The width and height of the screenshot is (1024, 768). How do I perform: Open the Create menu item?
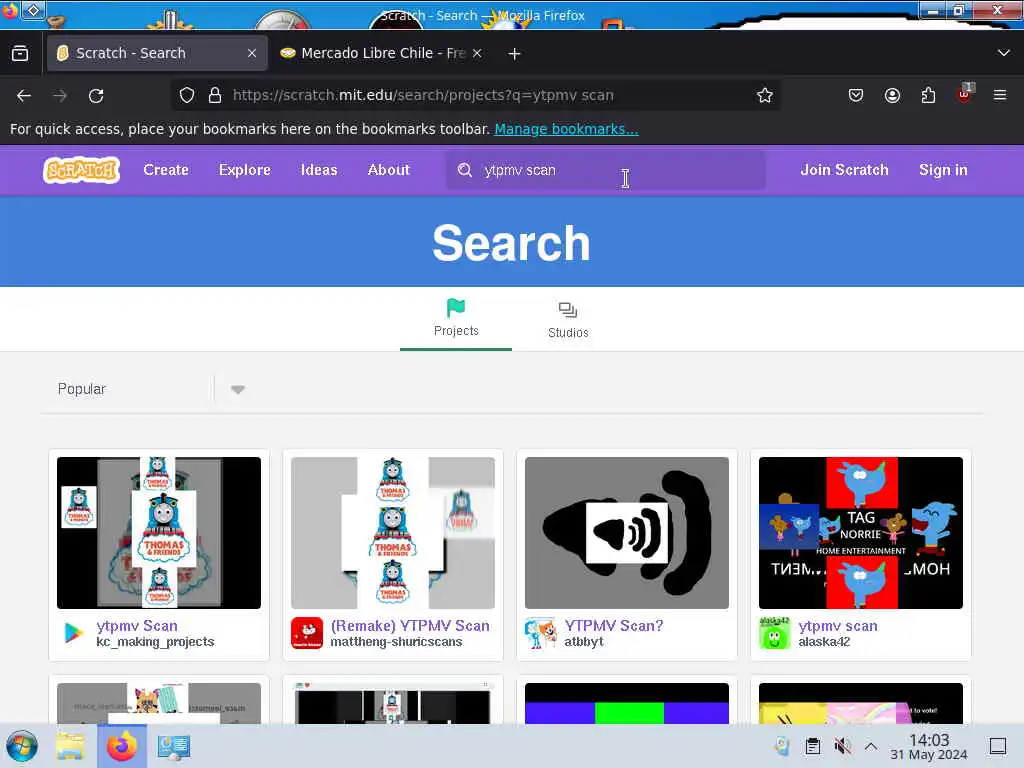tap(166, 170)
